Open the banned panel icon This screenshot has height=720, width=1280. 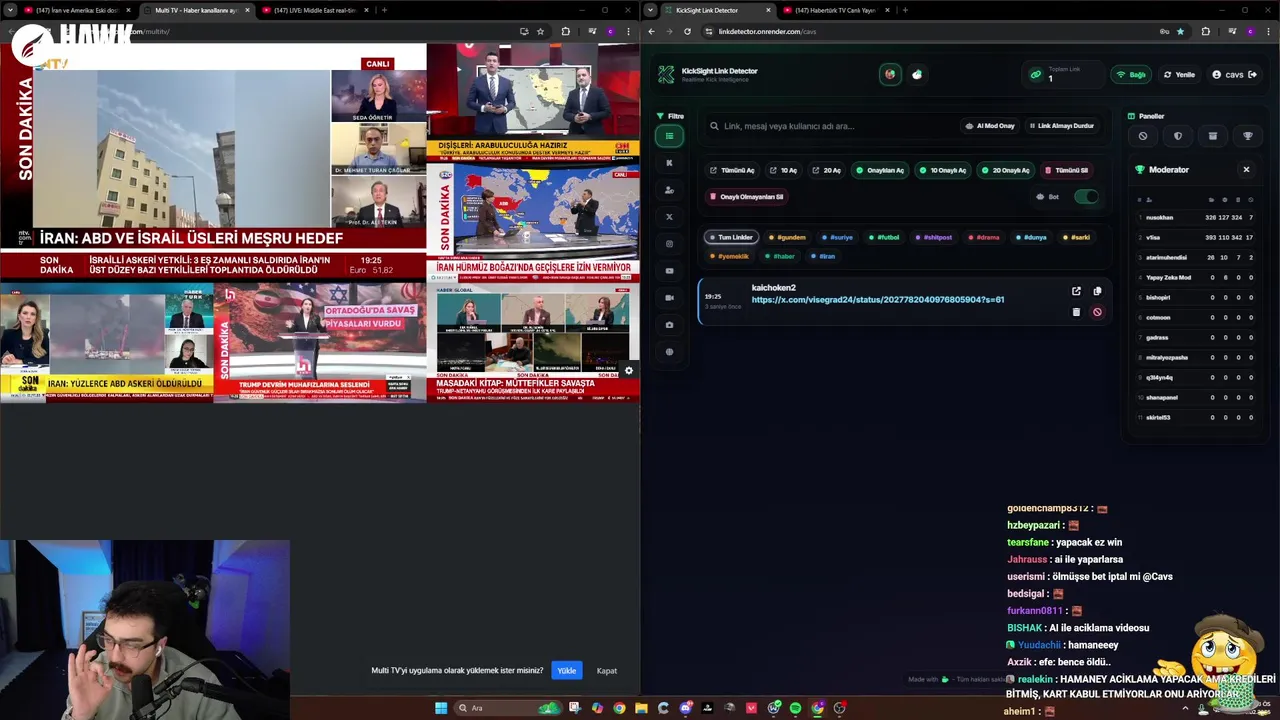coord(1143,136)
